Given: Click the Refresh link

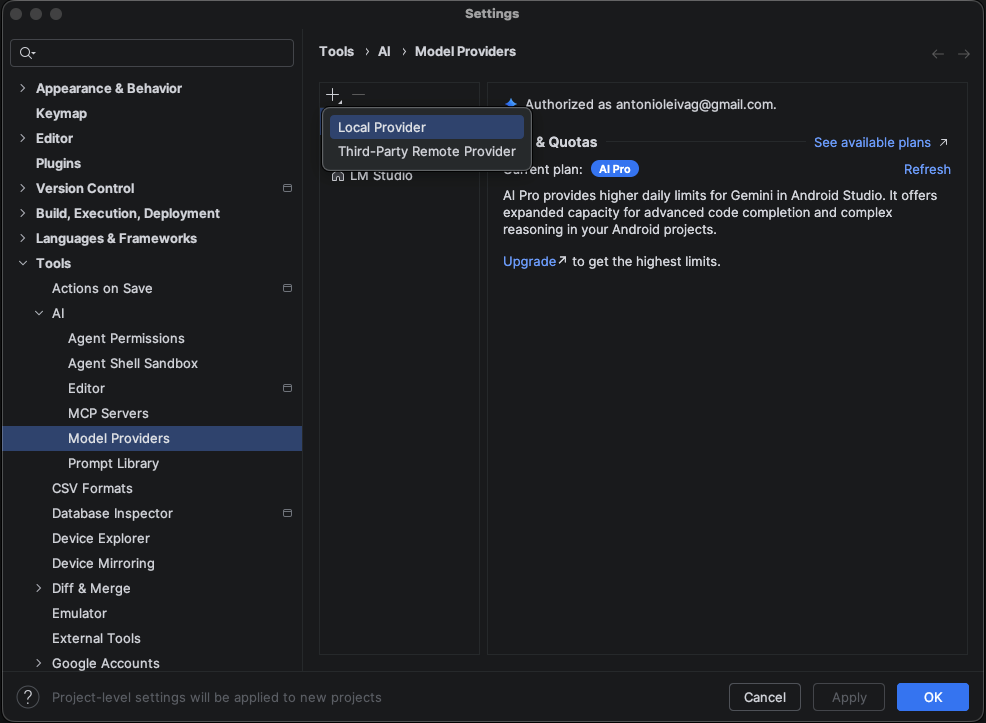Looking at the screenshot, I should point(927,169).
